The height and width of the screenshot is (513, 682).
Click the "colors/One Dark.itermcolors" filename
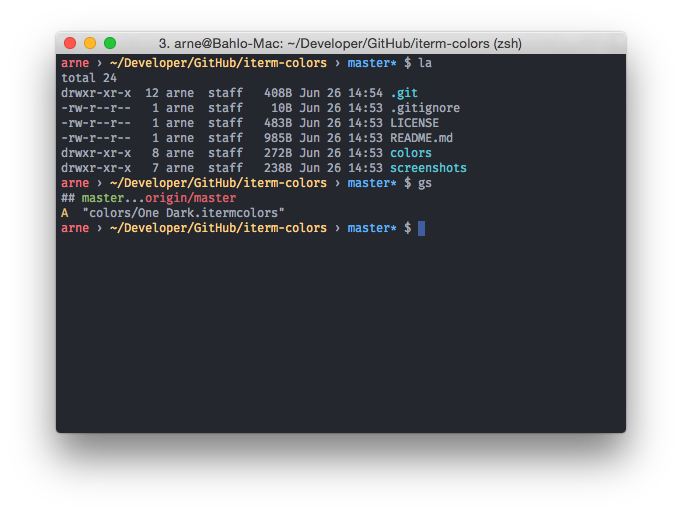[x=184, y=213]
